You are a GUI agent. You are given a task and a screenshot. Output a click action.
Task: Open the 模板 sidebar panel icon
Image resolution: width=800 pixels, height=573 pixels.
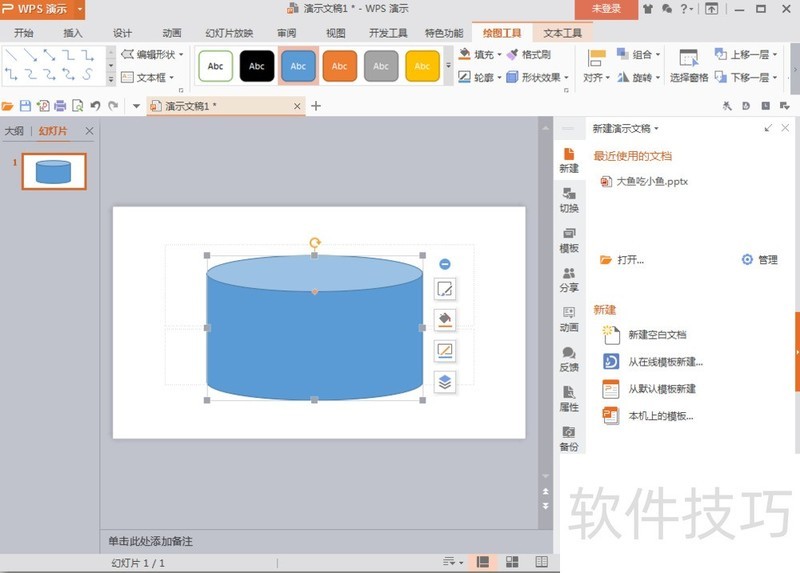pos(569,240)
